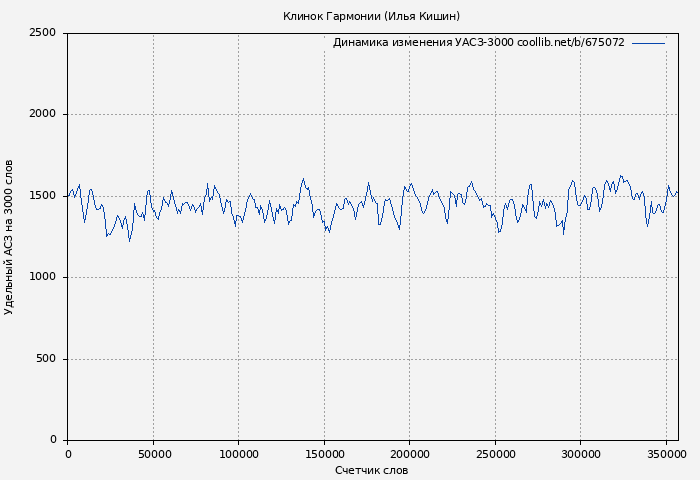Screen dimensions: 700x480
Task: Click the blue legend line sample
Action: [x=648, y=43]
